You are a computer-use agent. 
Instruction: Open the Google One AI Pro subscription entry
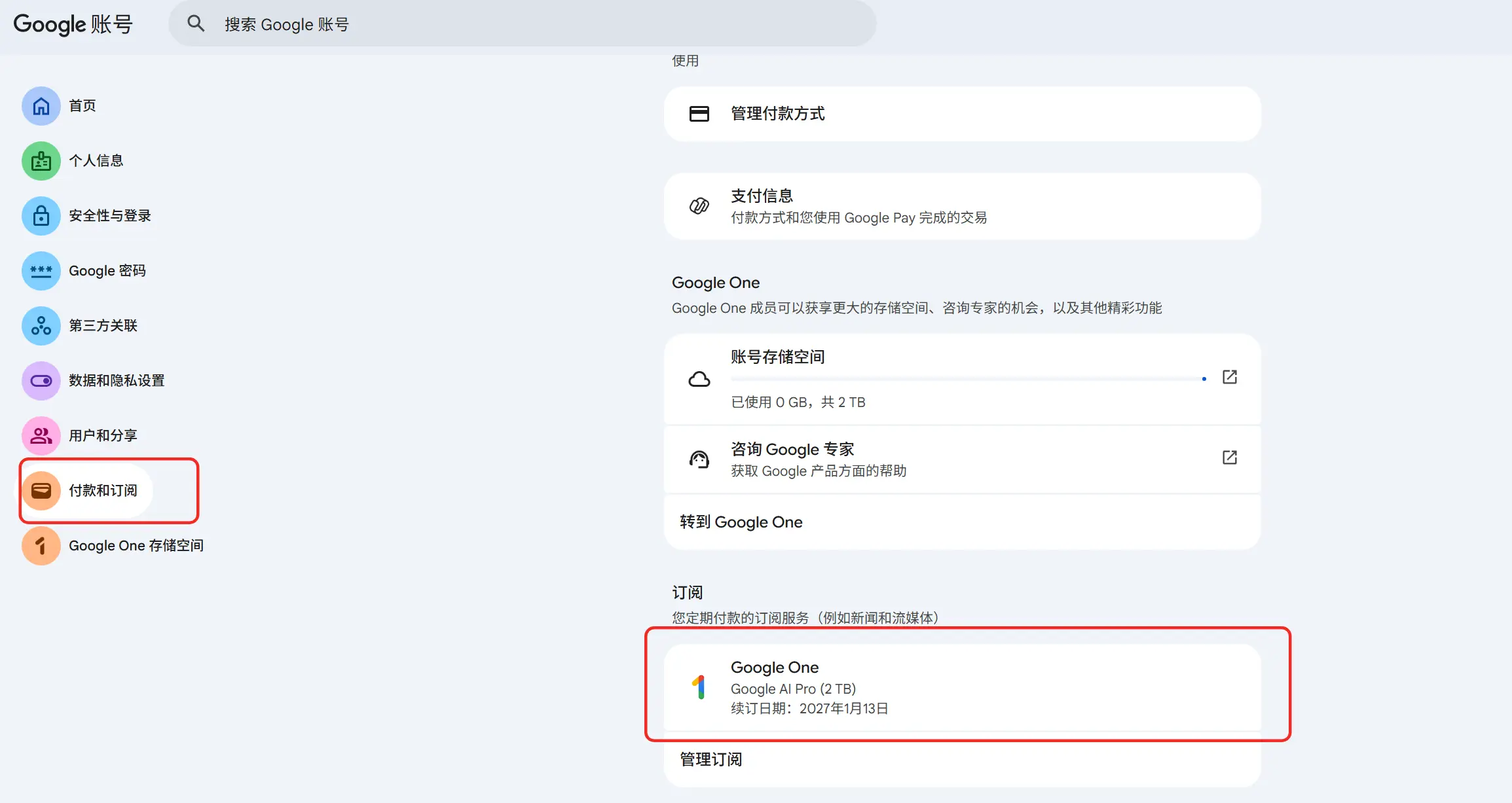[962, 687]
